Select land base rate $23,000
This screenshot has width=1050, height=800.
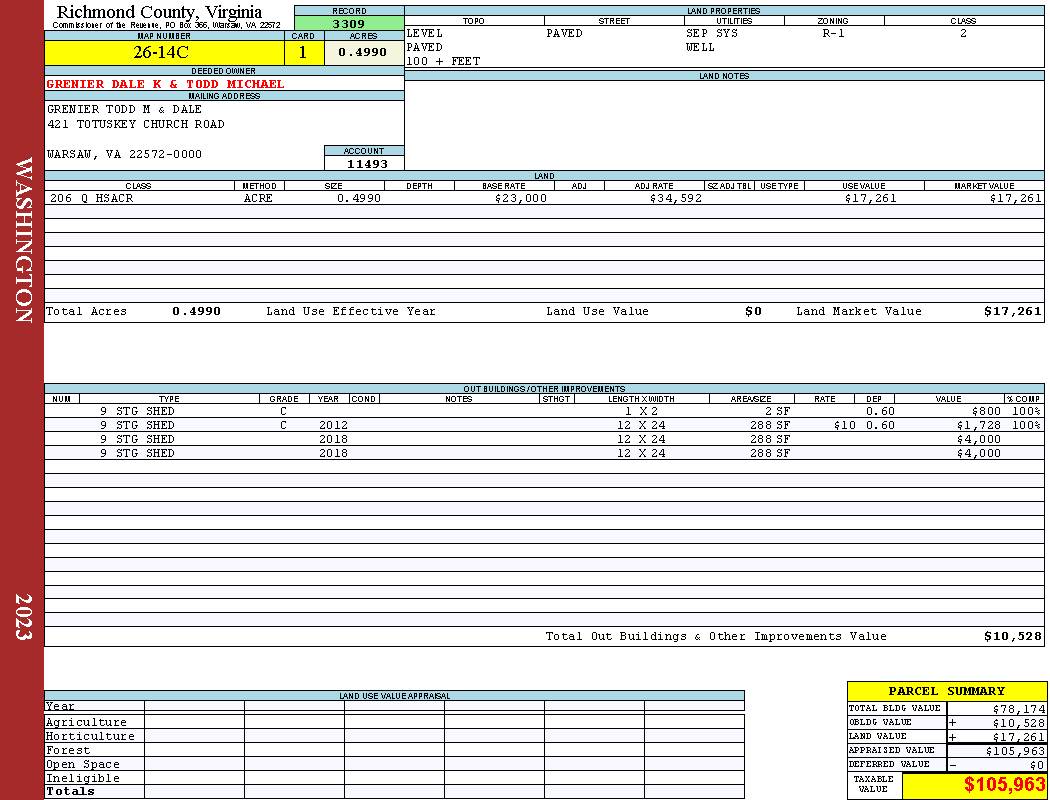(x=521, y=199)
